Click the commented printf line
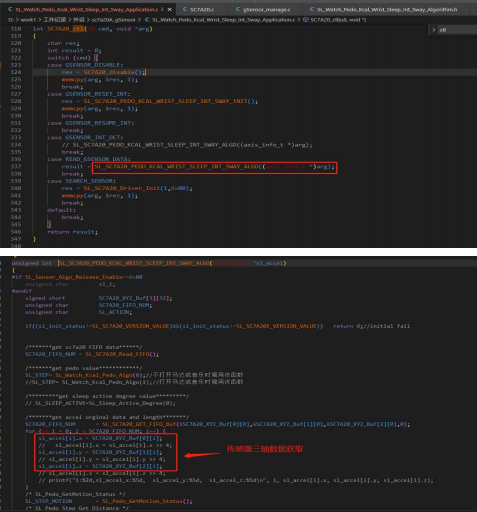Image resolution: width=477 pixels, height=512 pixels. pos(236,480)
